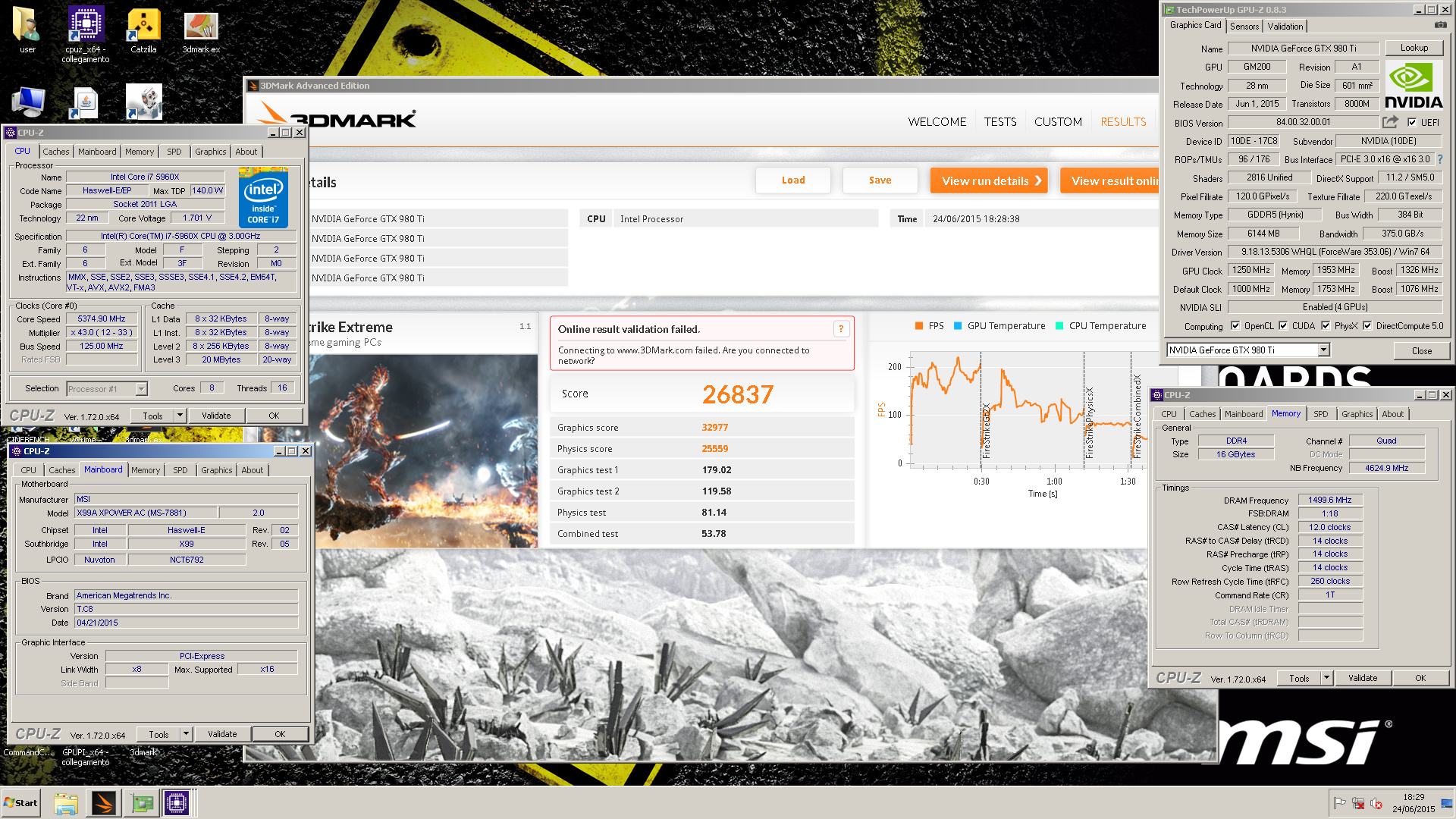Switch to 3DMark via taskbar icon
Image resolution: width=1456 pixels, height=819 pixels.
tap(104, 803)
